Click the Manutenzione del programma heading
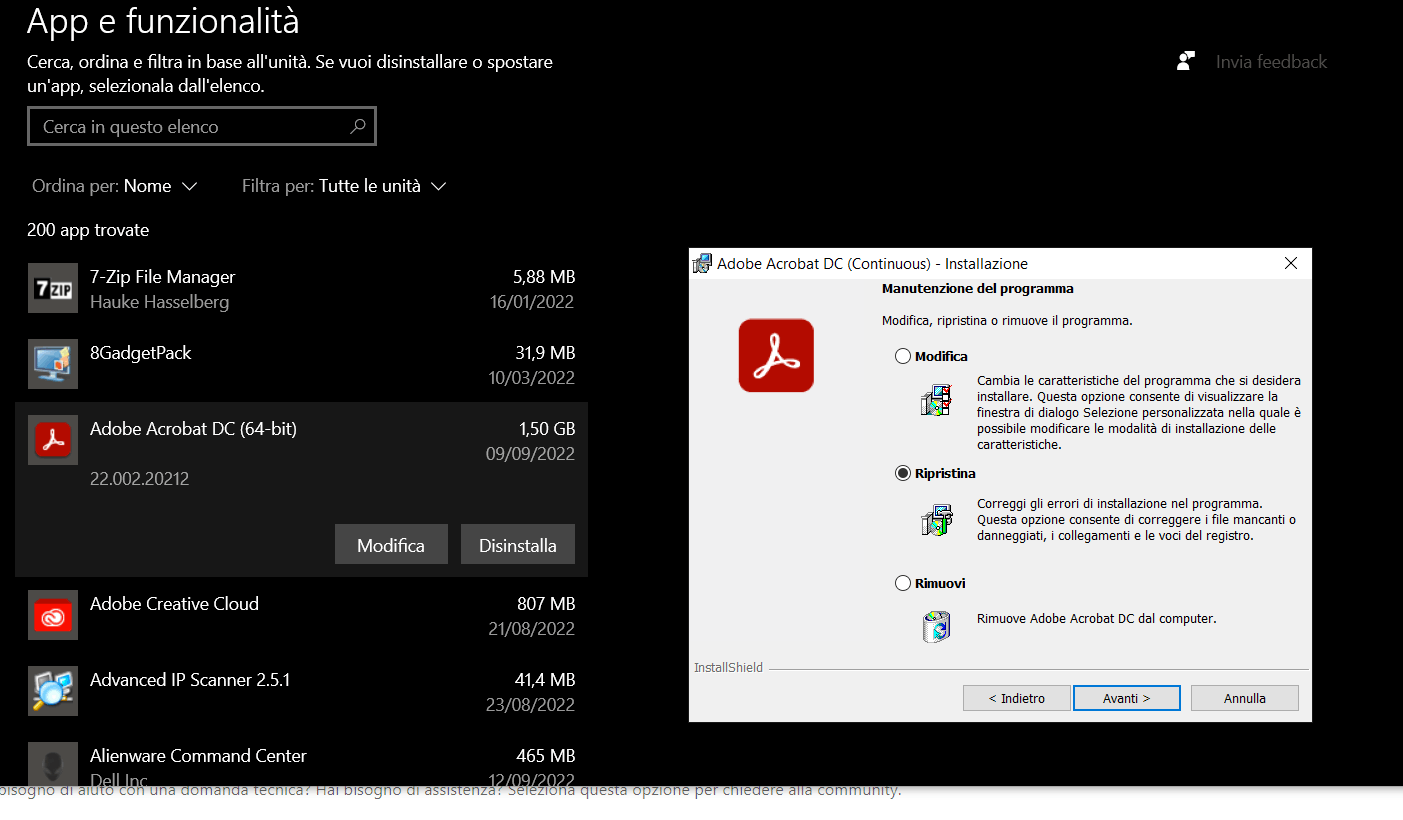This screenshot has height=820, width=1403. pos(978,289)
